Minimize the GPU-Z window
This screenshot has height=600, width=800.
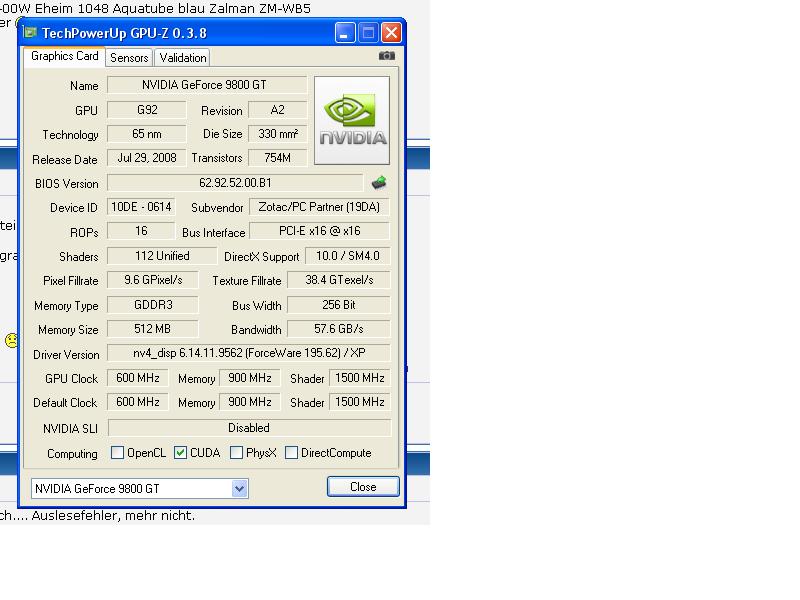tap(345, 33)
